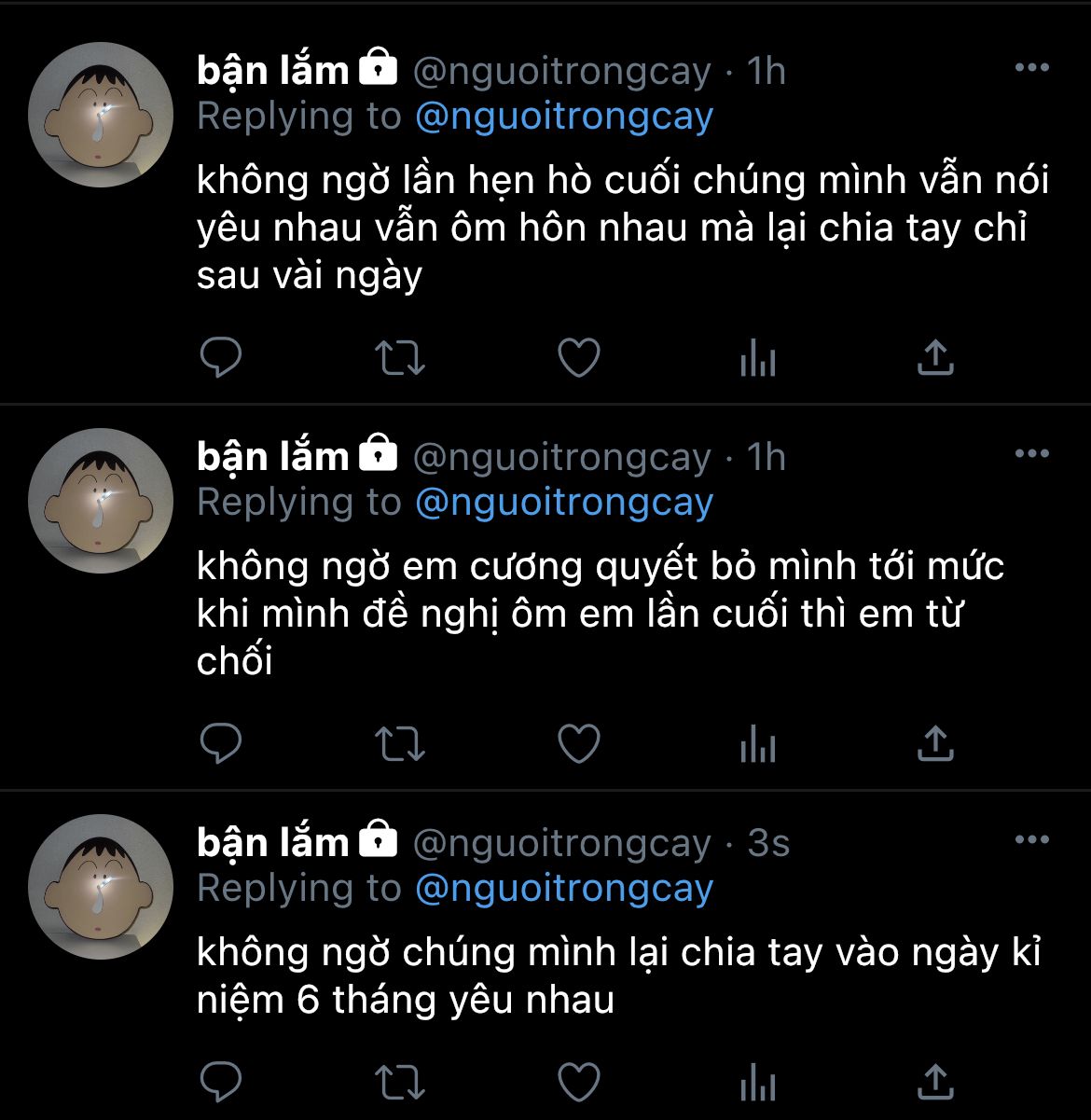The image size is (1091, 1120).
Task: Open more options menu on first tweet
Action: point(1031,68)
